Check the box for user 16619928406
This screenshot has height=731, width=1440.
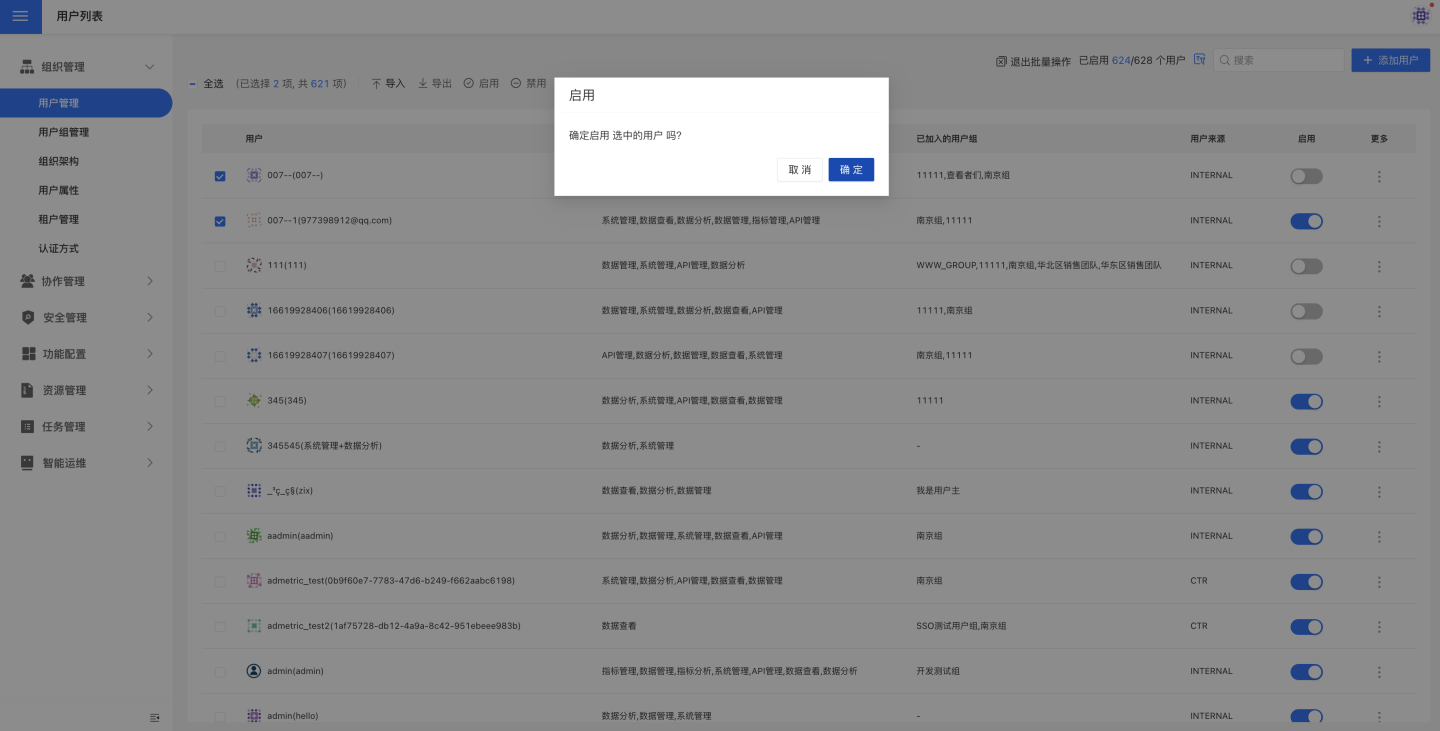(220, 311)
